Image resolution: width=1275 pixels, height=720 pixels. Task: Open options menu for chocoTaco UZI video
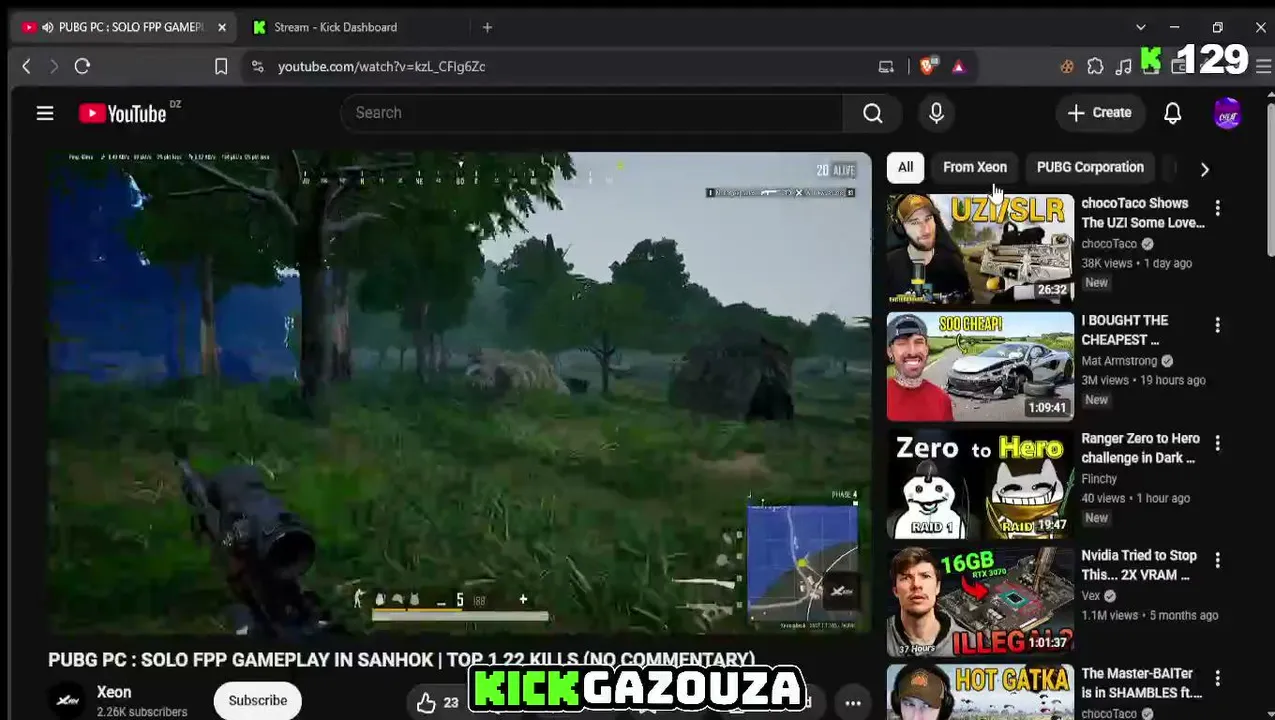(1217, 208)
